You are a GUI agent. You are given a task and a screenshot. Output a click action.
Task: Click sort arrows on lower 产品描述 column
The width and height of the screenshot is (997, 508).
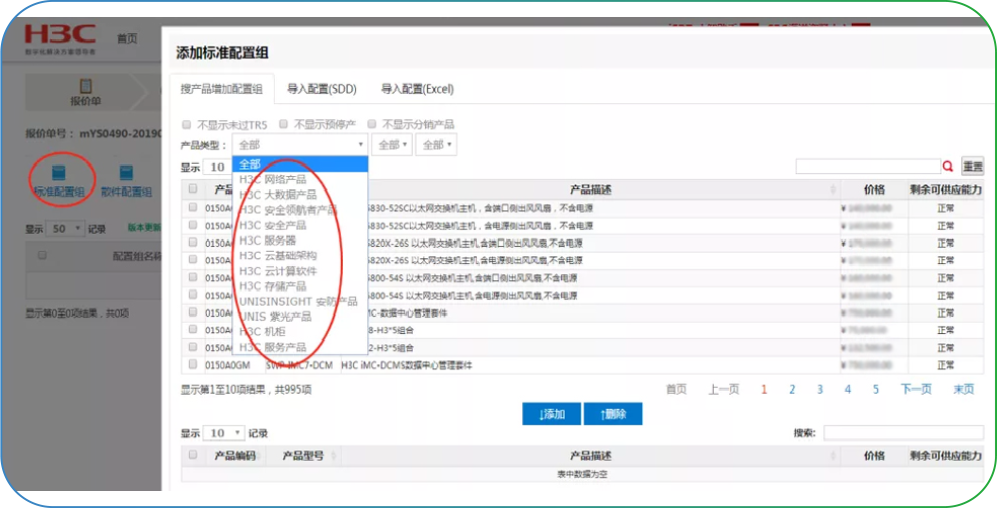(833, 456)
